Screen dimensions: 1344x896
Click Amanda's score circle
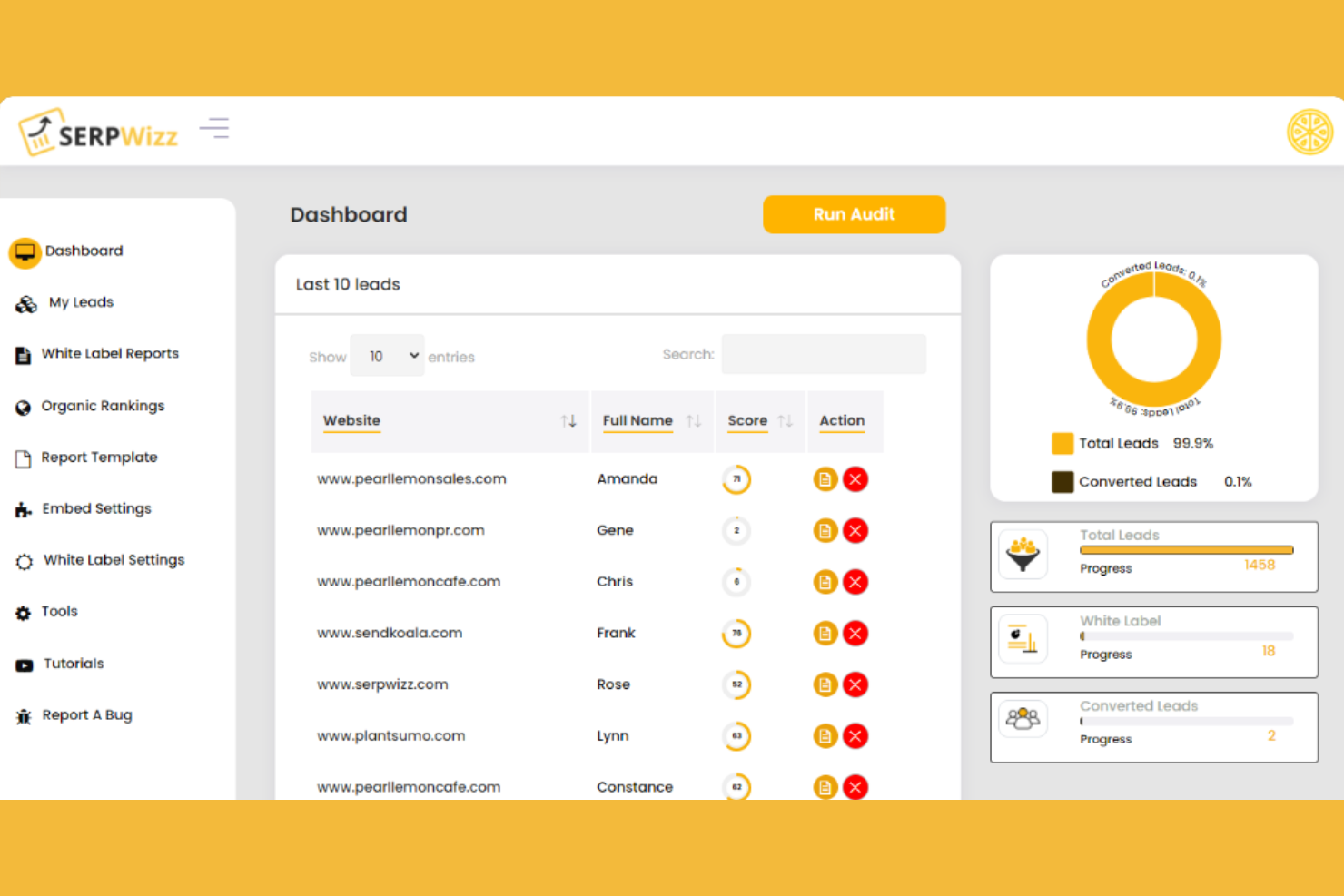(736, 479)
